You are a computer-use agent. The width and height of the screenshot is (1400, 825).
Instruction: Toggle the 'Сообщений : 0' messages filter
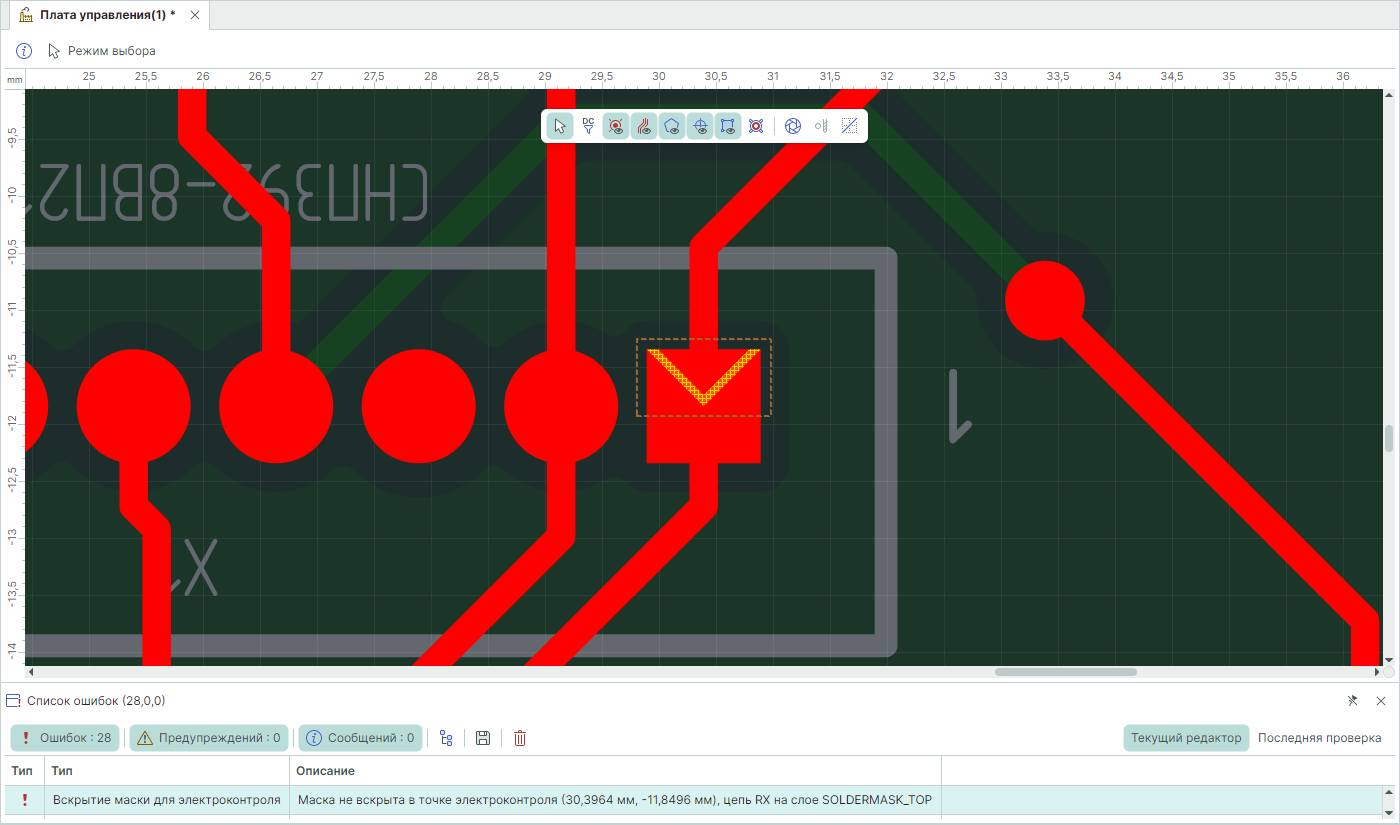point(360,738)
